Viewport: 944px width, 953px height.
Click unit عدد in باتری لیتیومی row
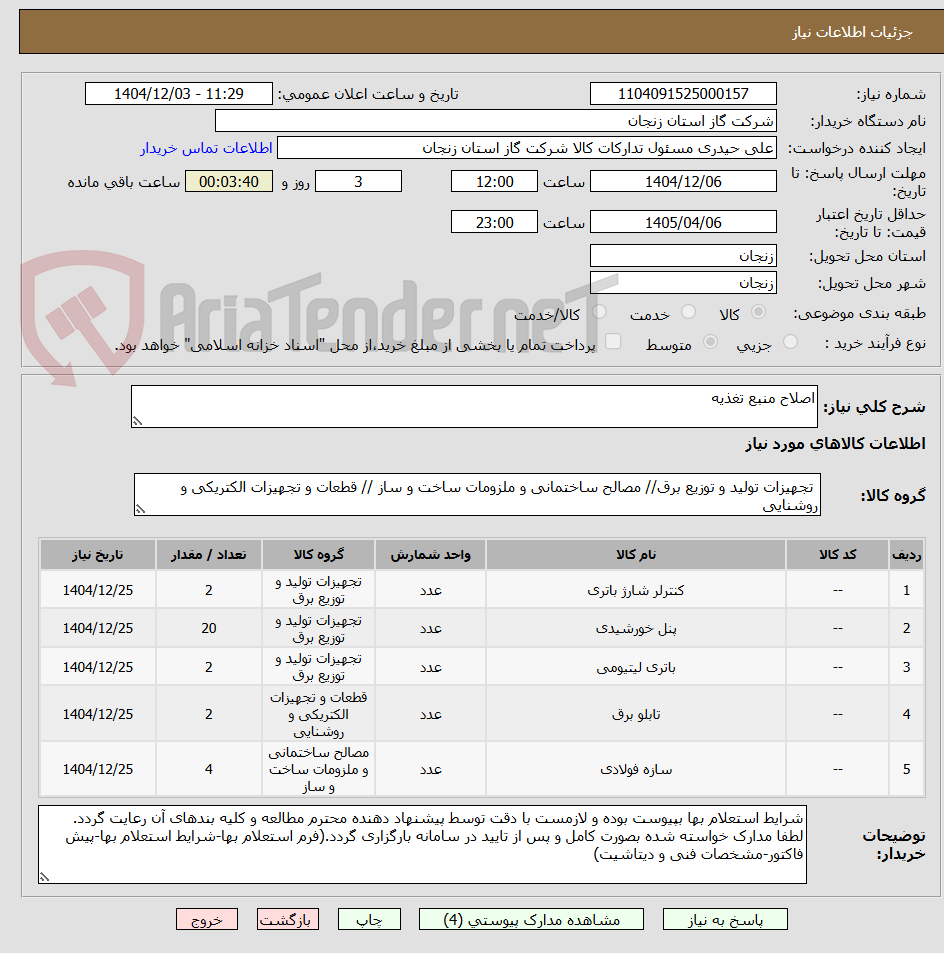(430, 667)
